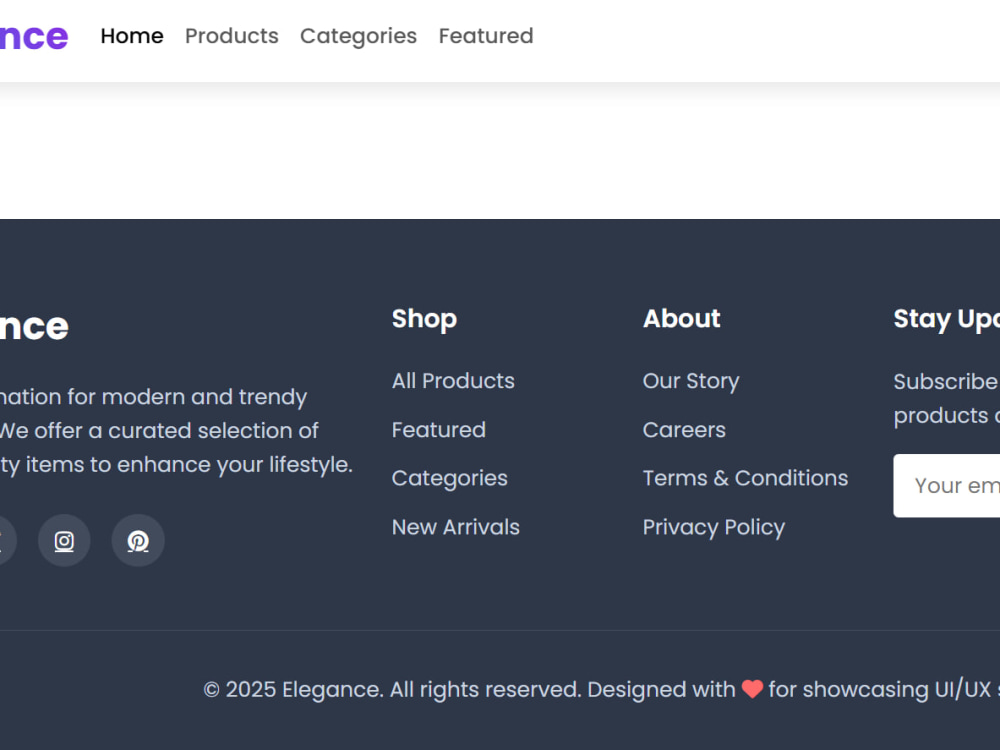Click the purple logo in the header
Viewport: 1000px width, 750px height.
coord(34,36)
